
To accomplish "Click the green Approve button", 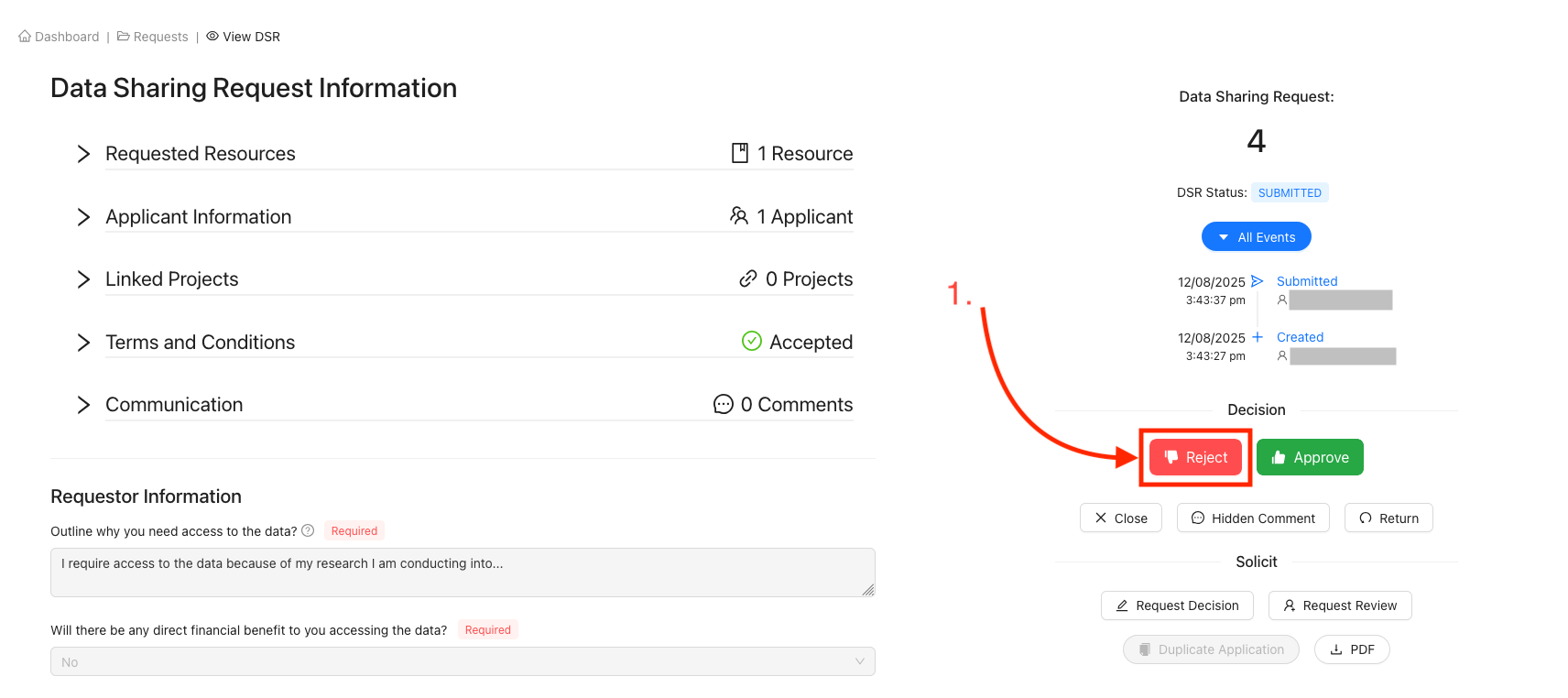I will tap(1310, 457).
